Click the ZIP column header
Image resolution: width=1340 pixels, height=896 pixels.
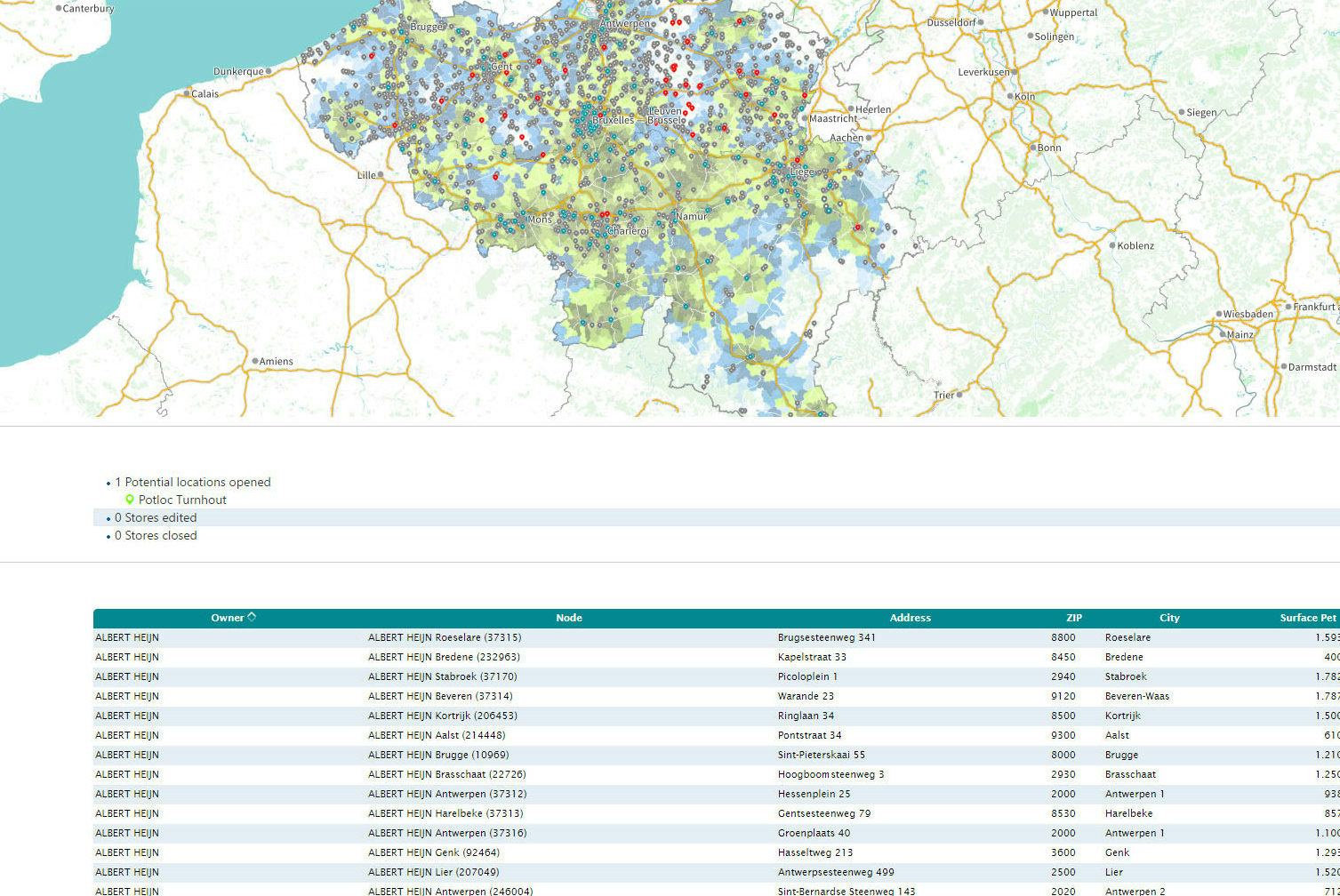coord(1074,617)
